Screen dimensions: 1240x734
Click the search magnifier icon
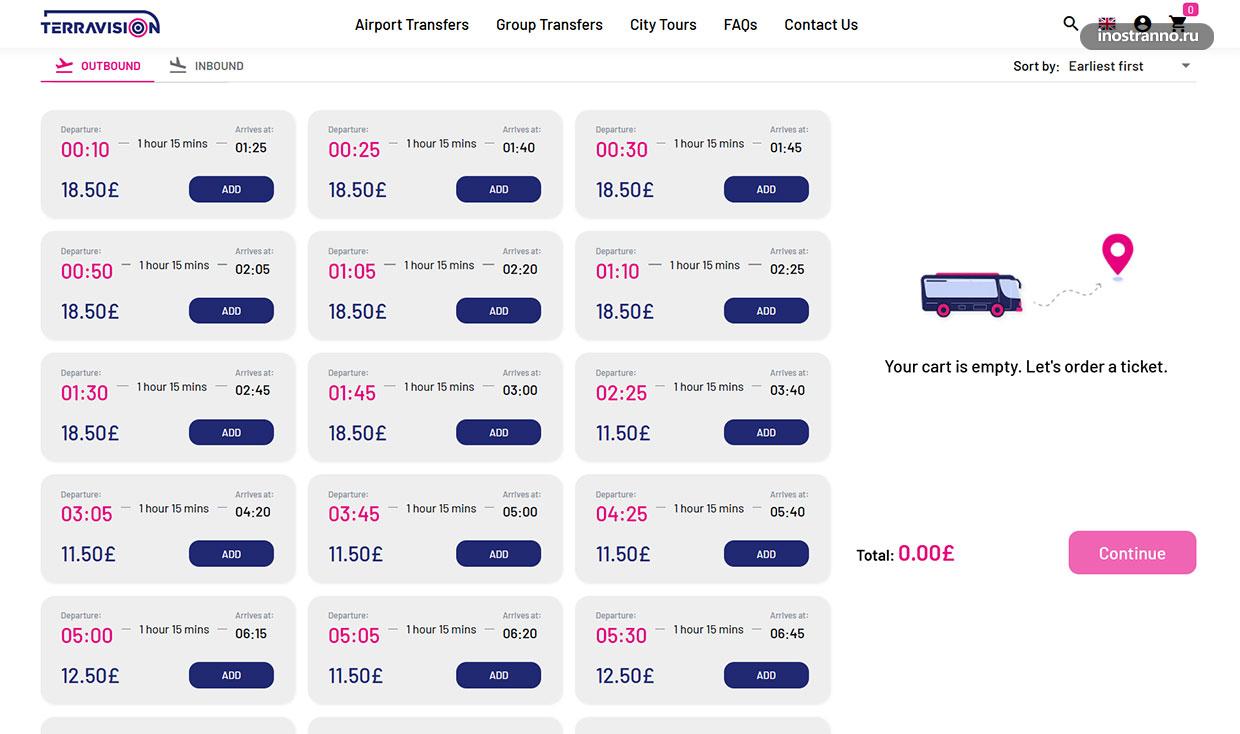(x=1071, y=23)
